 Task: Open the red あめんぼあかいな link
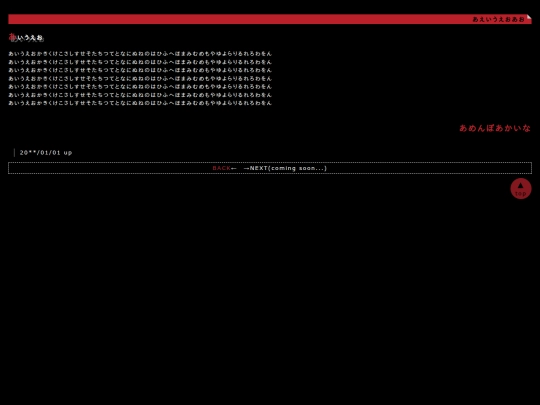[x=495, y=128]
